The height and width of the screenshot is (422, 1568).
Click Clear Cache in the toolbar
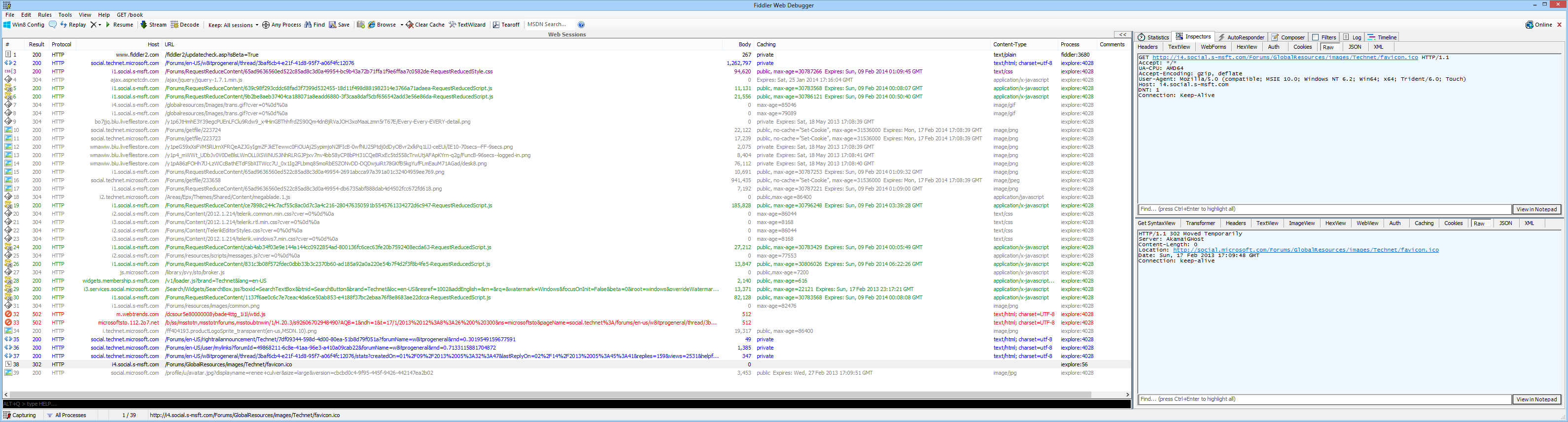[425, 25]
